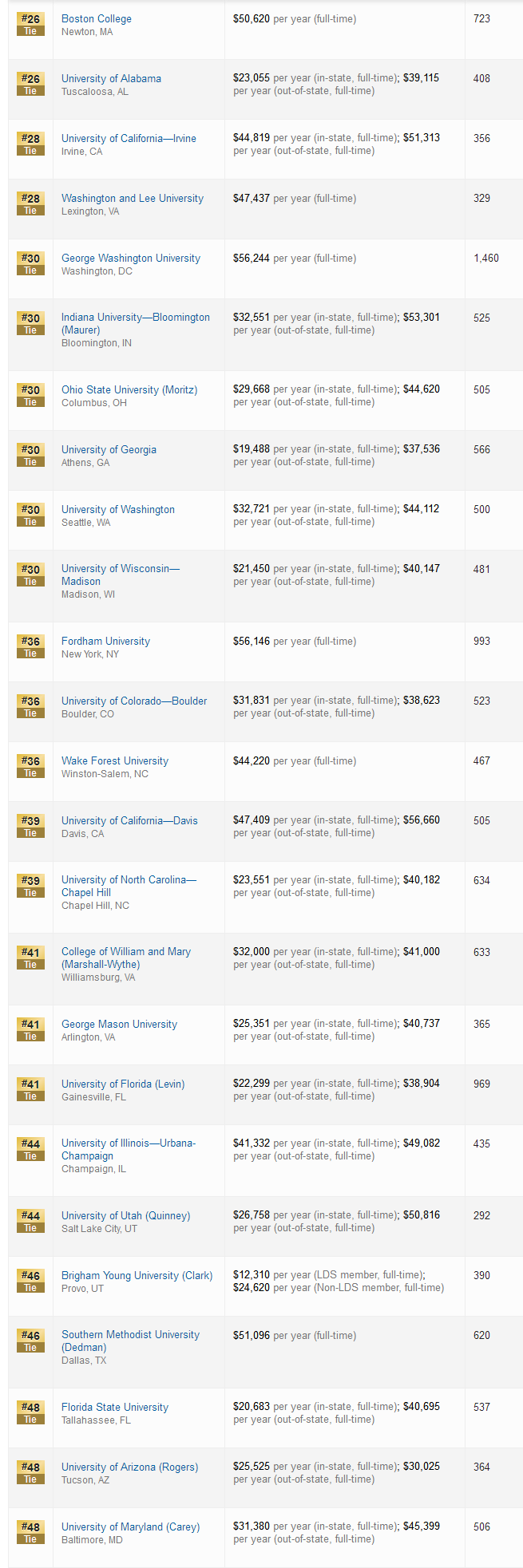The image size is (523, 1568).
Task: Open the Boston College link
Action: tap(97, 18)
